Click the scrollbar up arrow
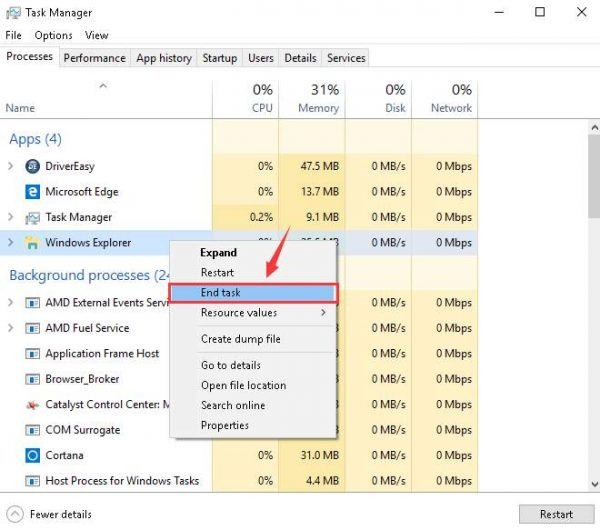This screenshot has width=600, height=530. tap(595, 127)
